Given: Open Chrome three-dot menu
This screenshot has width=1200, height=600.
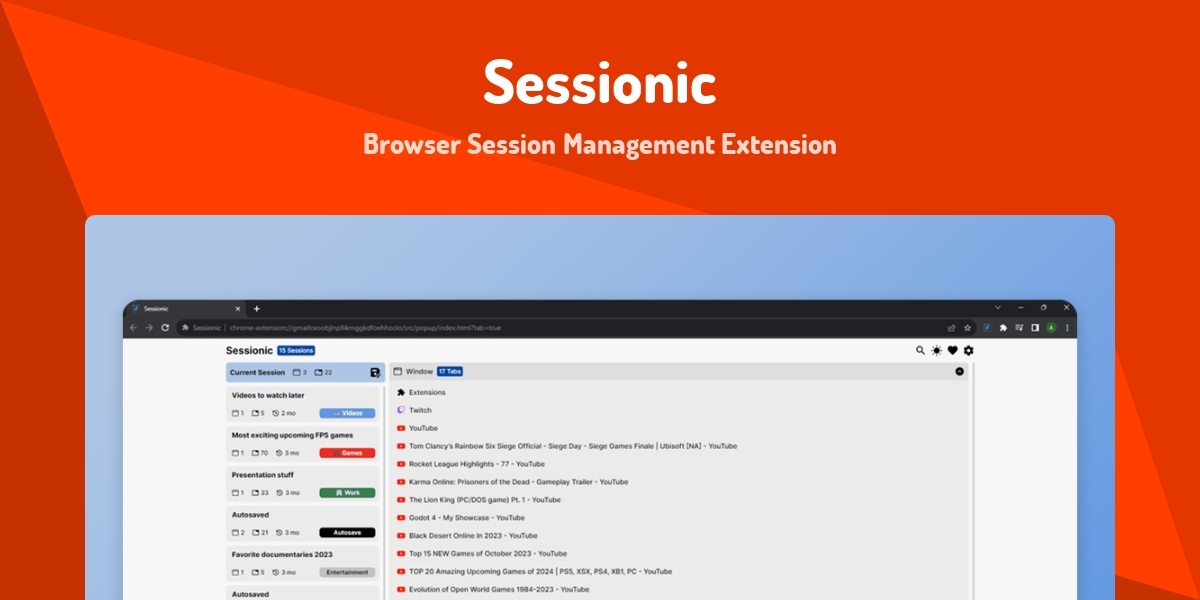Looking at the screenshot, I should tap(1067, 327).
